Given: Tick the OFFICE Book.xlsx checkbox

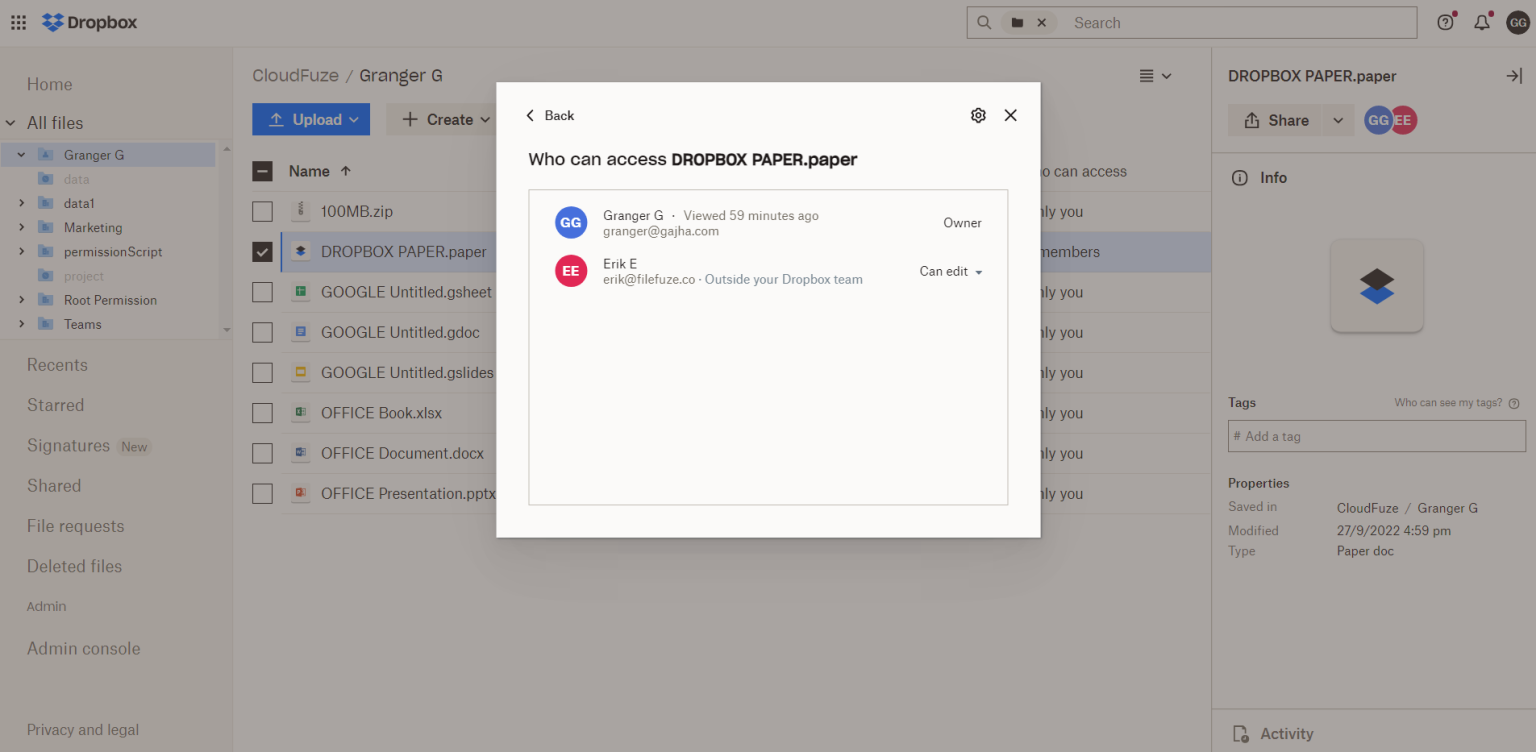Looking at the screenshot, I should tap(262, 413).
